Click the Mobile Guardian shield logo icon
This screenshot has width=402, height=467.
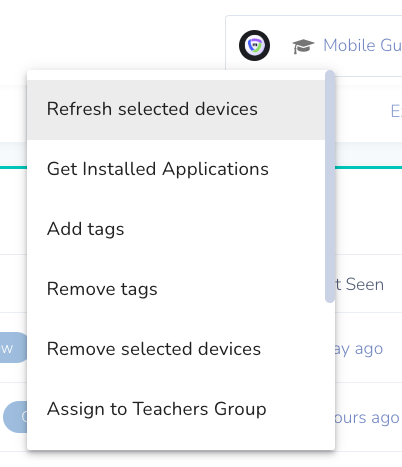[x=254, y=45]
